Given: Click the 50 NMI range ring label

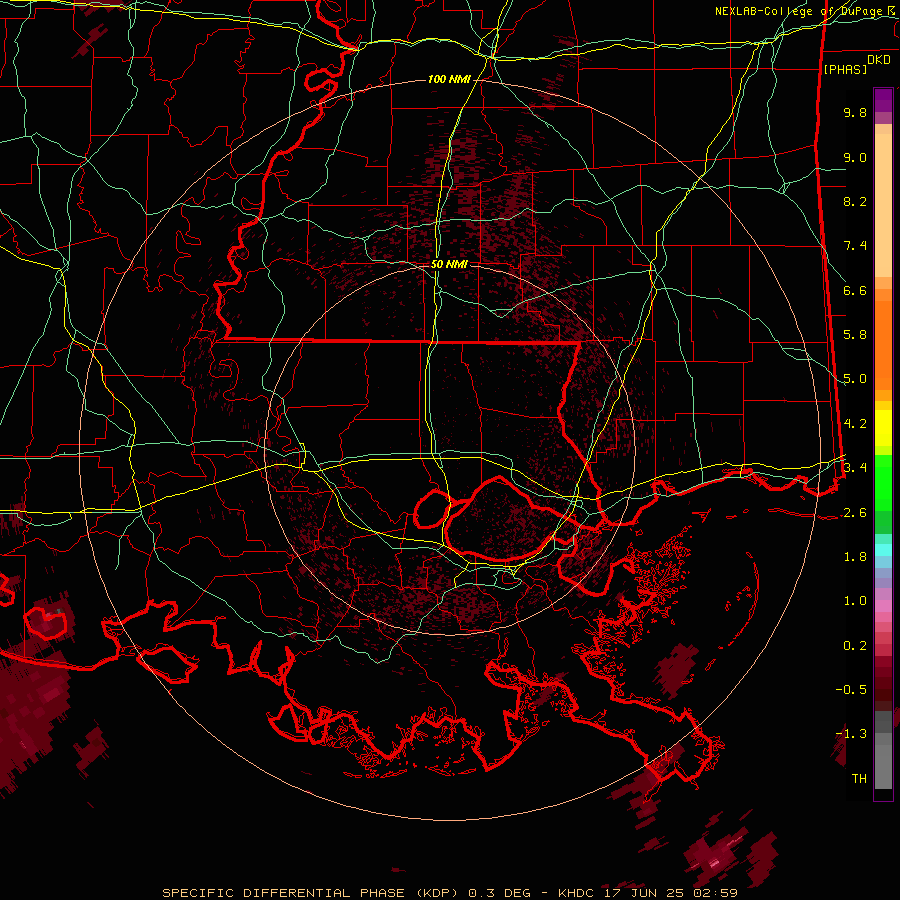Looking at the screenshot, I should 449,265.
